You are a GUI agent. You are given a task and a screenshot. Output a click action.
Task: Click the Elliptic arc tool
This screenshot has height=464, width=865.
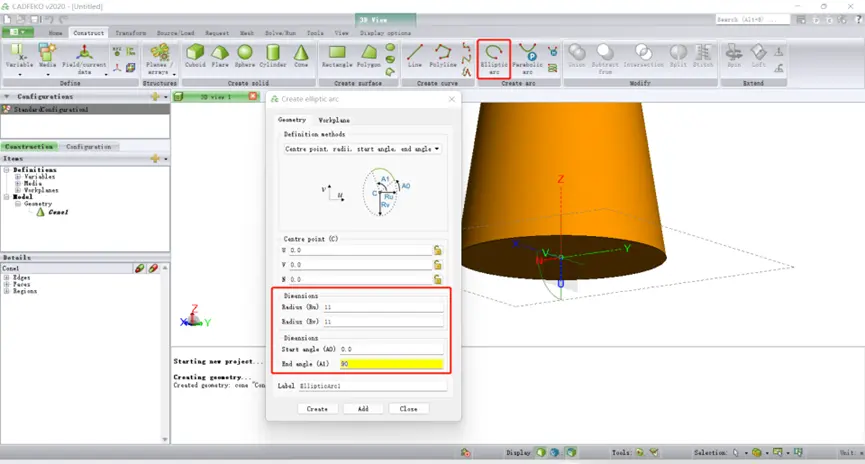[494, 58]
